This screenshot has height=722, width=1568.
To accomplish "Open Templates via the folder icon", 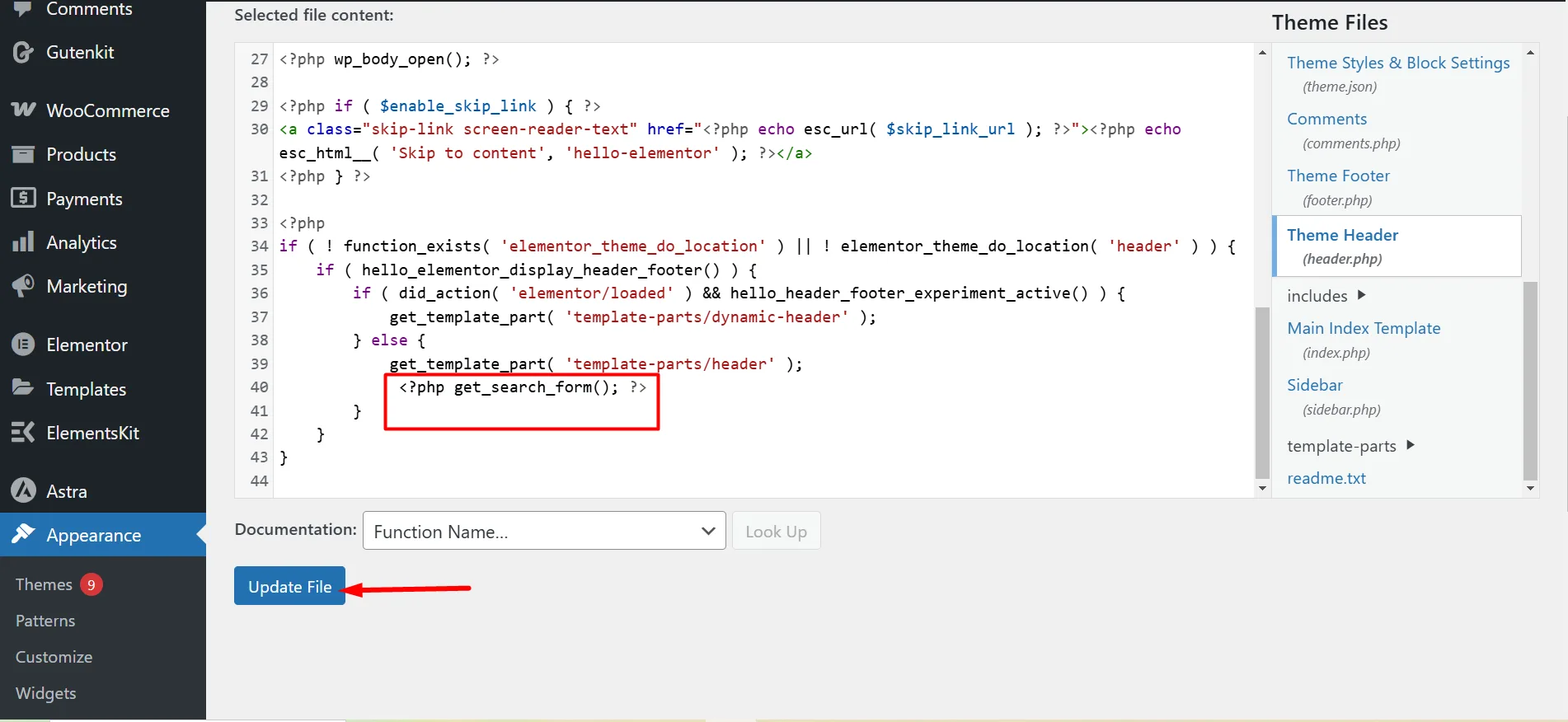I will point(23,387).
